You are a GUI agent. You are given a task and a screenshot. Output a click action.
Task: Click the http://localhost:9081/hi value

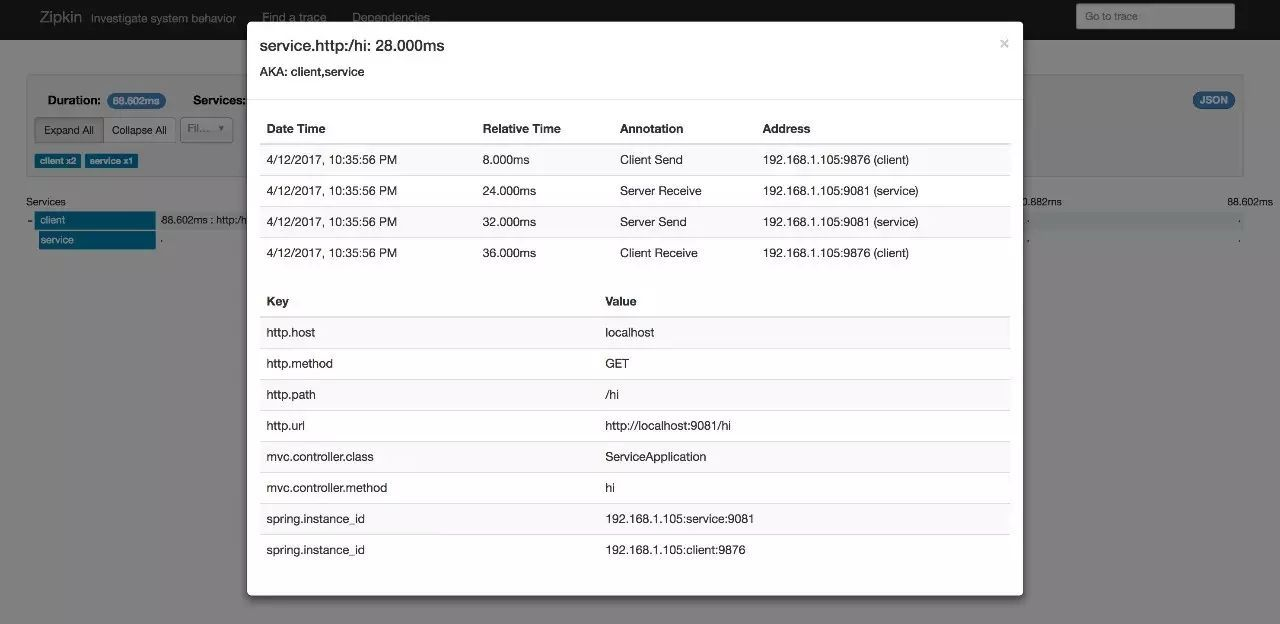(668, 426)
